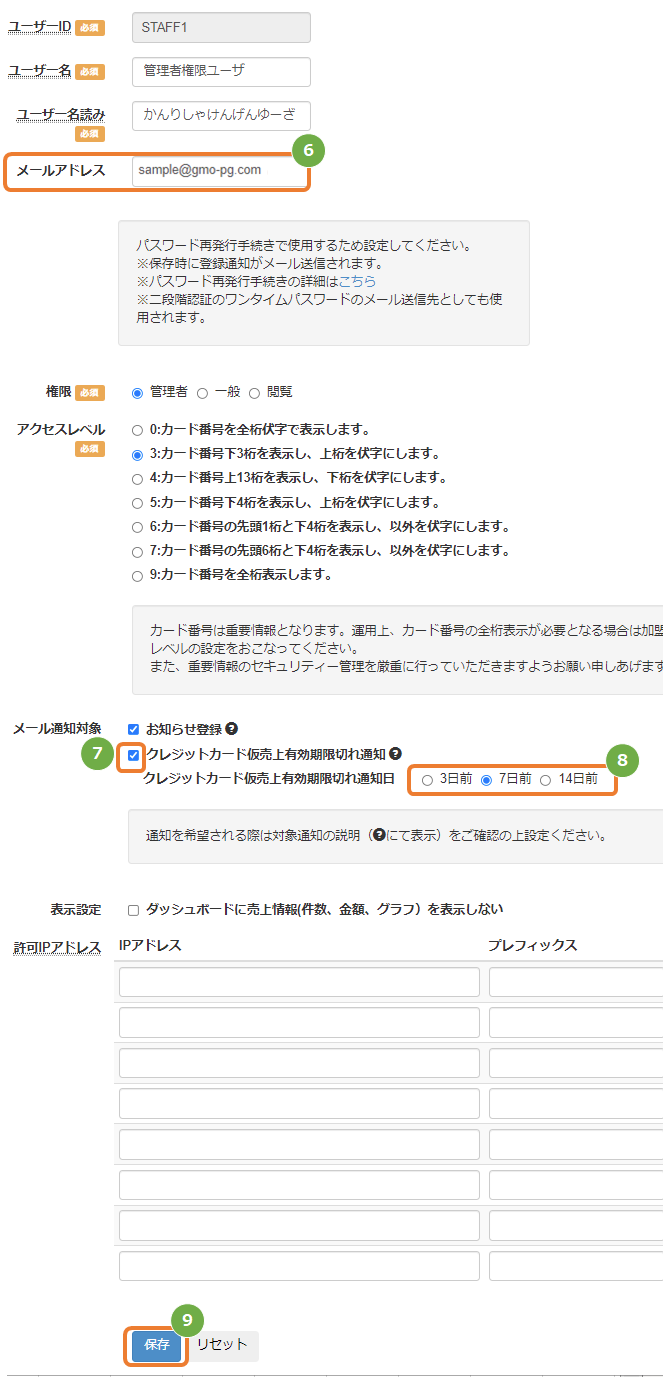
Task: Click the ユーザー名読み input field
Action: coord(221,115)
